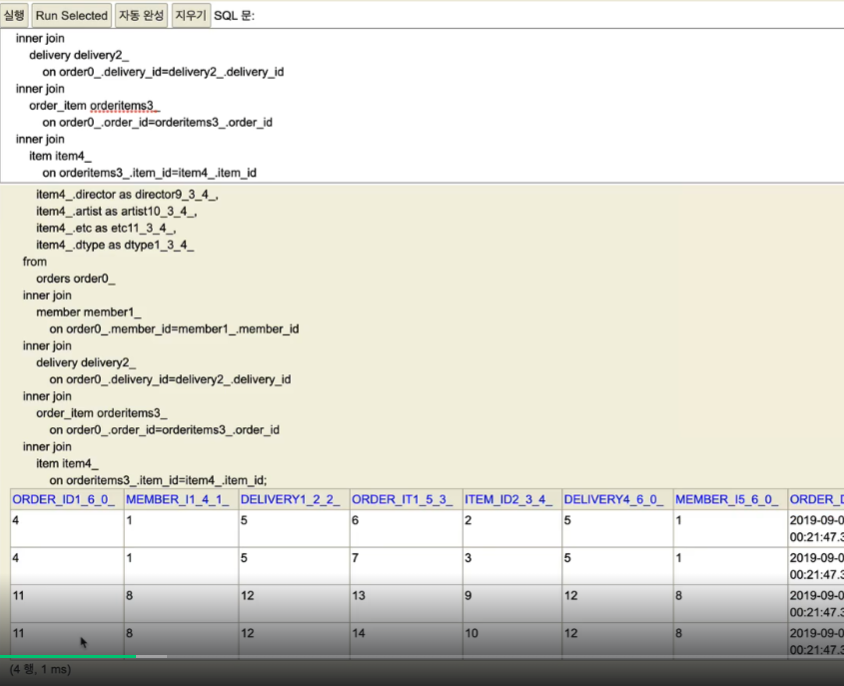
Task: Click 'item4_.dtype as dtype1_3_4_' line
Action: click(115, 245)
